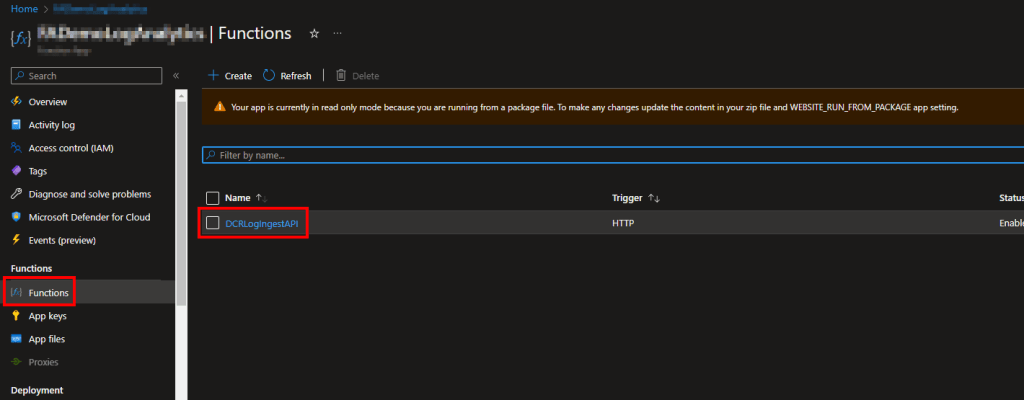The image size is (1024, 400).
Task: Click the Access control (IAM) icon
Action: (16, 148)
